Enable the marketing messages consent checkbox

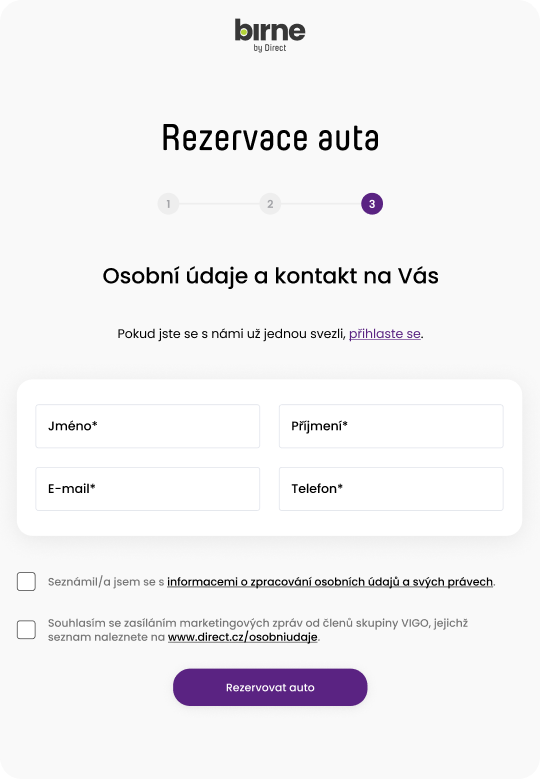point(26,629)
